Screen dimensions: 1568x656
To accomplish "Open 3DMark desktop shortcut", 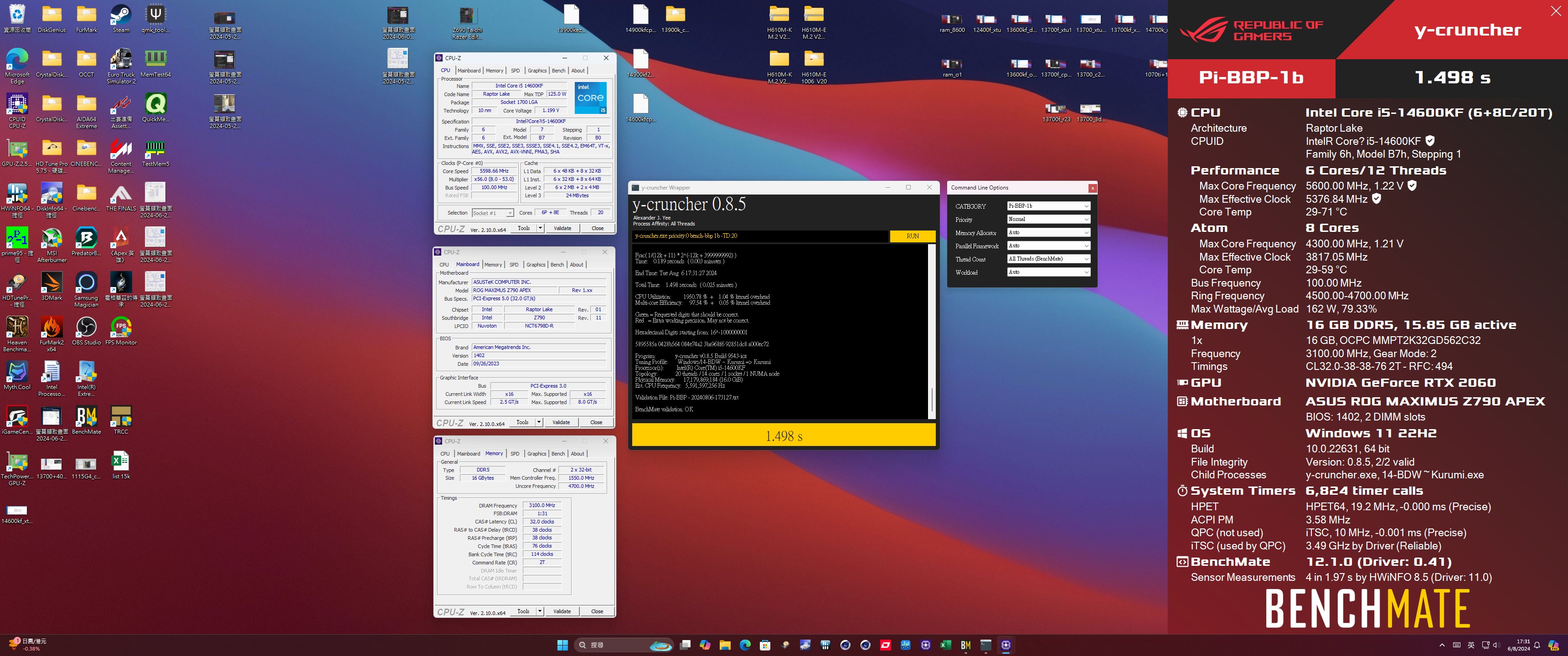I will 52,286.
